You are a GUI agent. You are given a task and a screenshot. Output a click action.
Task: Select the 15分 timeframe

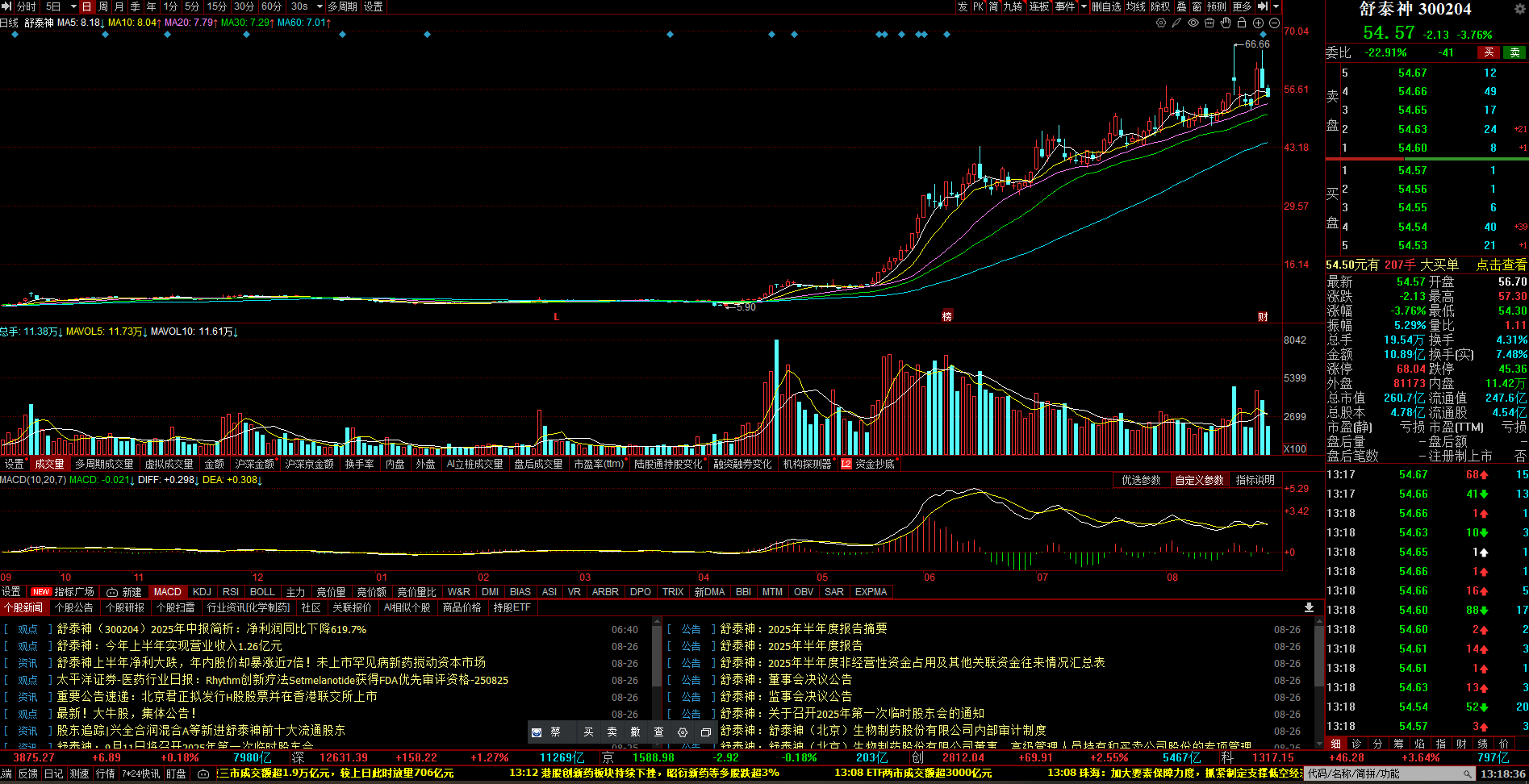tap(217, 6)
